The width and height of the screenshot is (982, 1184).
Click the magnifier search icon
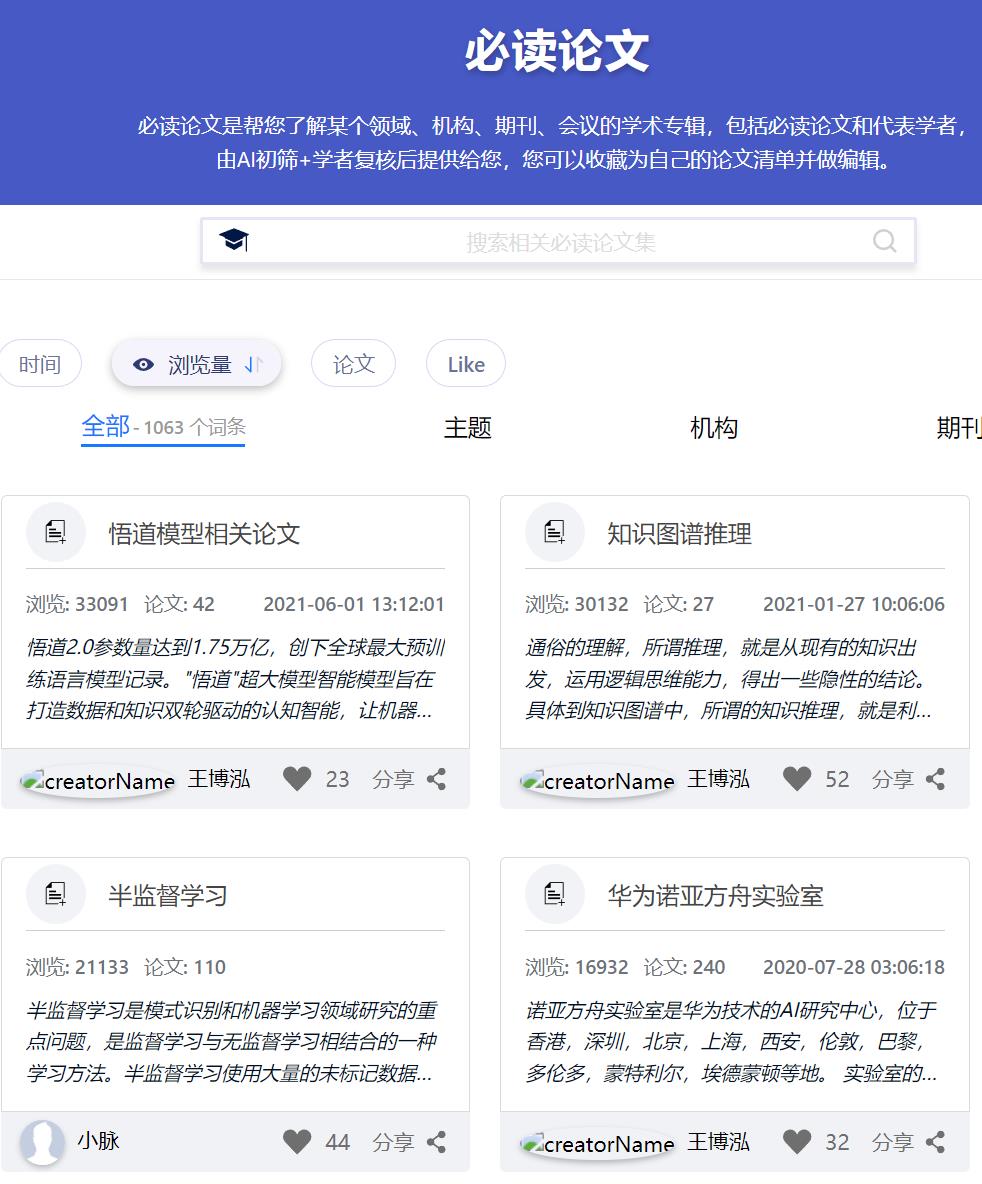884,240
